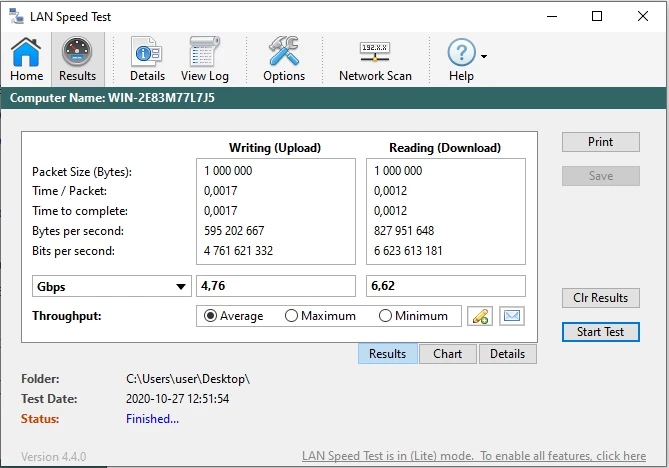Click the Start Test button
669x468 pixels.
[x=601, y=332]
